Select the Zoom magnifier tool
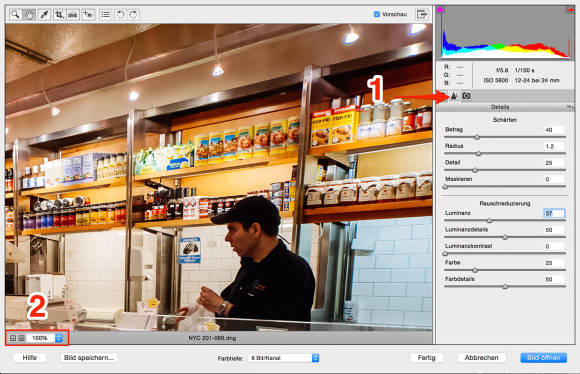This screenshot has width=580, height=374. (x=15, y=14)
